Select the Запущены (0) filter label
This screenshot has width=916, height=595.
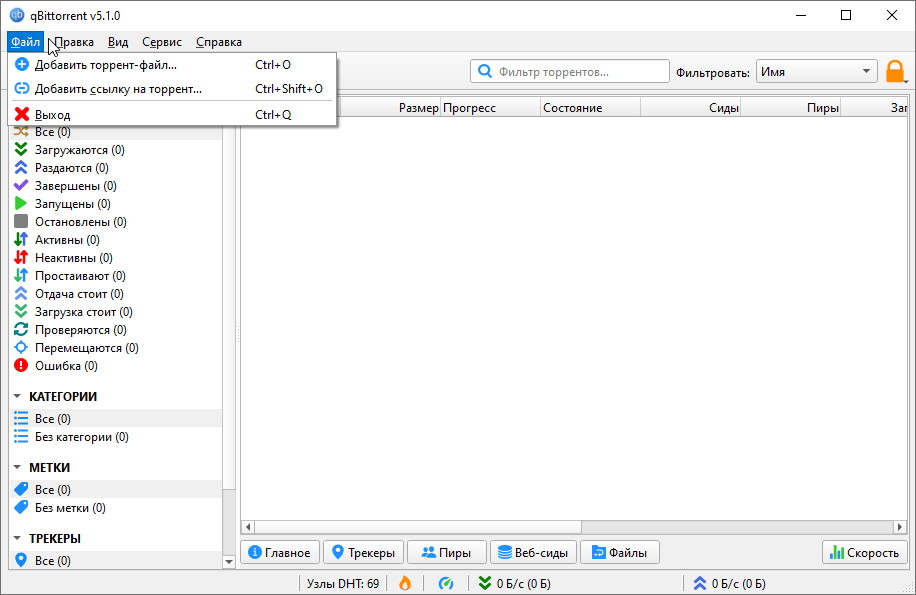pyautogui.click(x=72, y=204)
